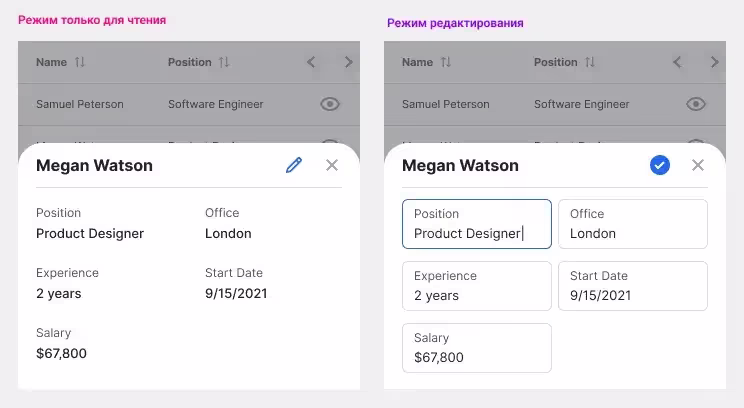The image size is (744, 408).
Task: Select the Salary input field
Action: point(476,348)
